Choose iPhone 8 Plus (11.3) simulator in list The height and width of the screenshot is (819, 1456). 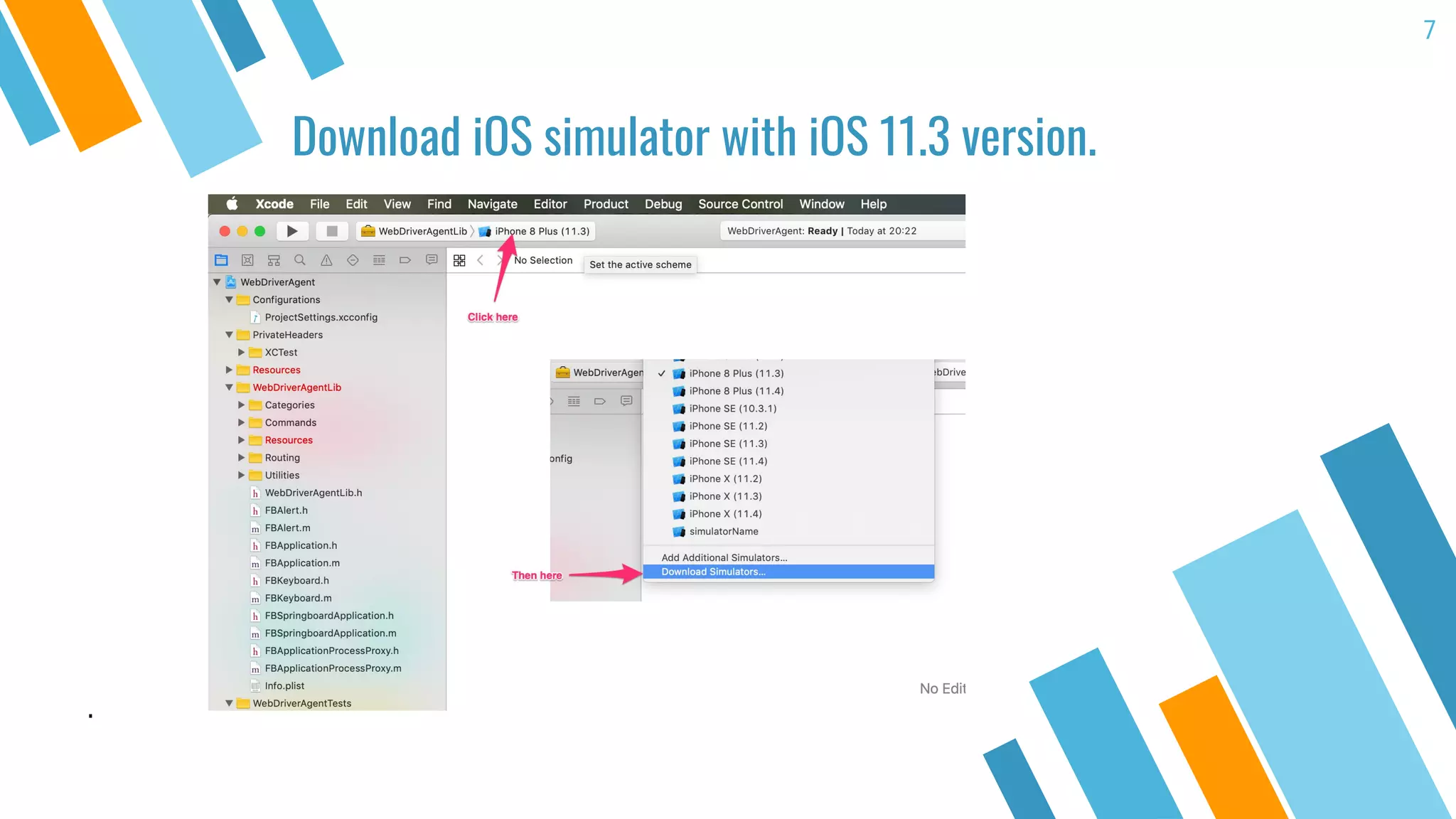788,373
